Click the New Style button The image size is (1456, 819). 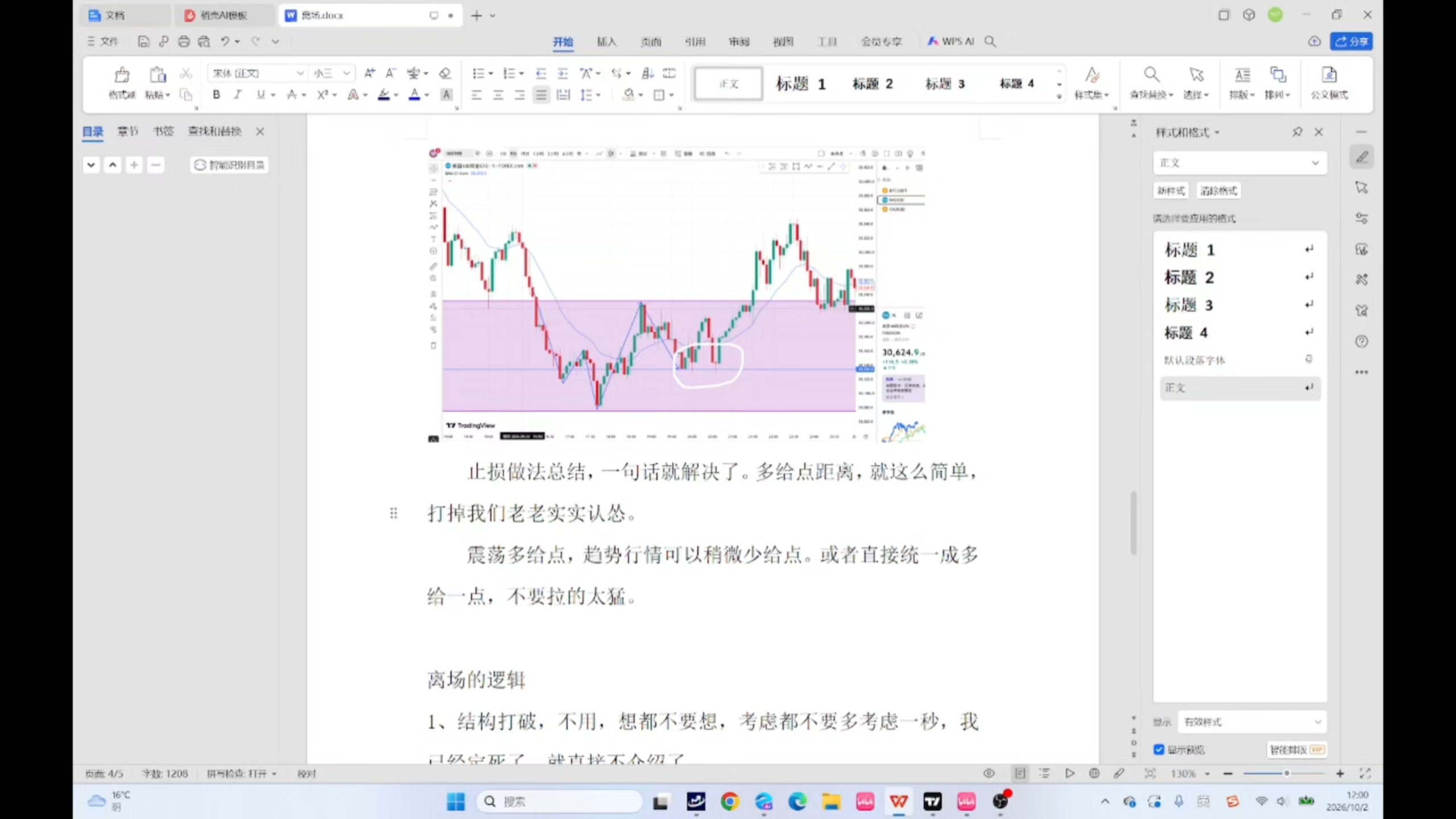[x=1171, y=191]
